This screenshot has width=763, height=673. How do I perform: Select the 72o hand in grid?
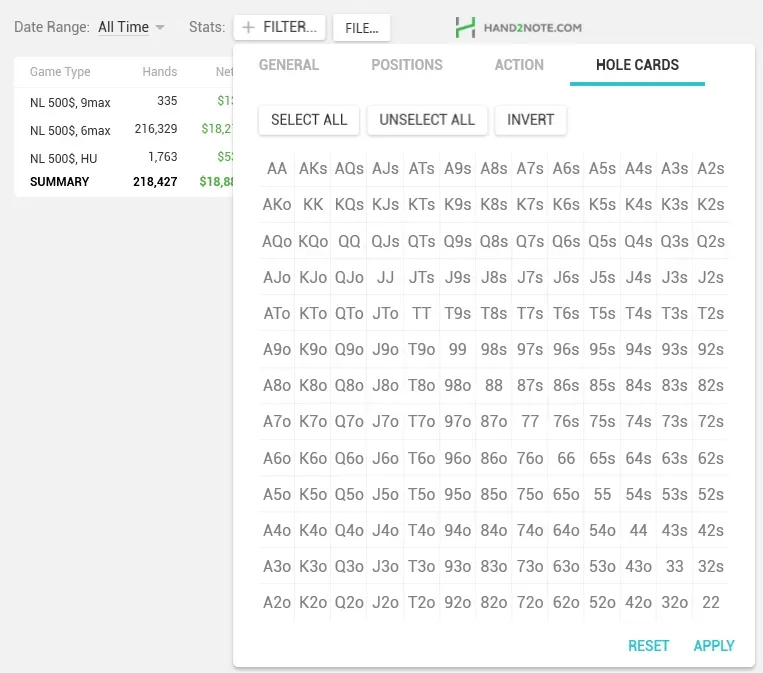(x=530, y=603)
